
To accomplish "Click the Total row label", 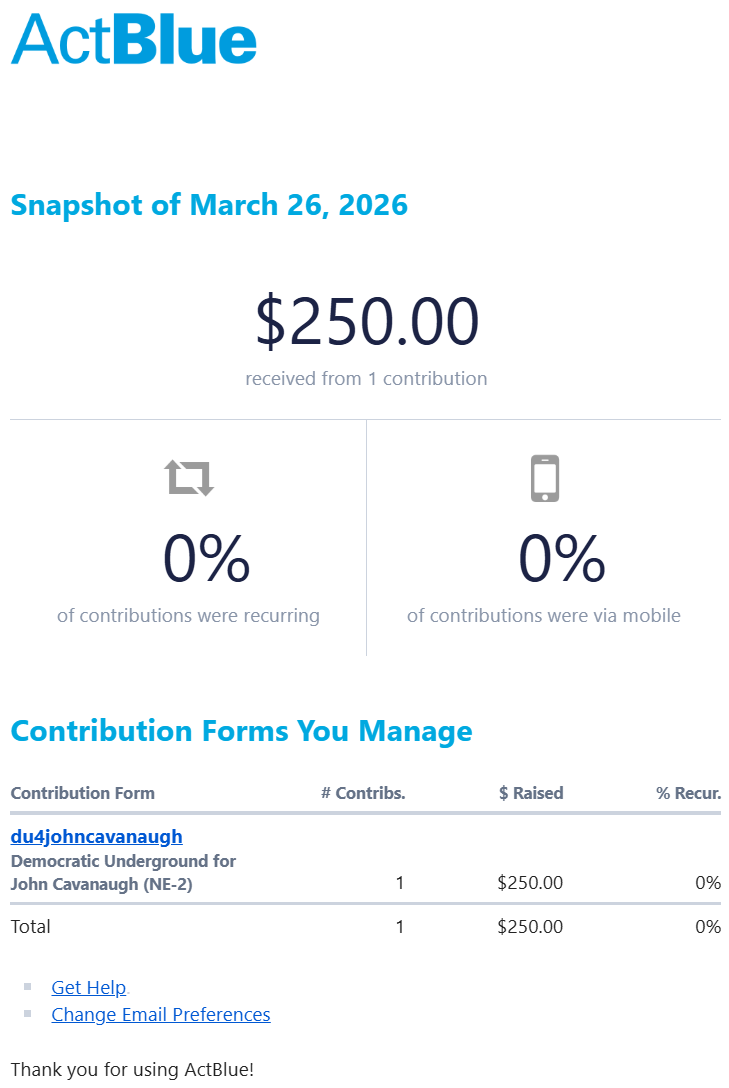I will pos(31,927).
